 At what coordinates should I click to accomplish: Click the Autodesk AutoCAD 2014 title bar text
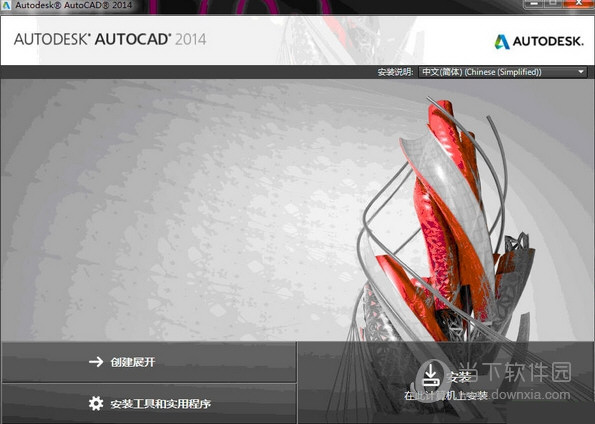tap(74, 5)
